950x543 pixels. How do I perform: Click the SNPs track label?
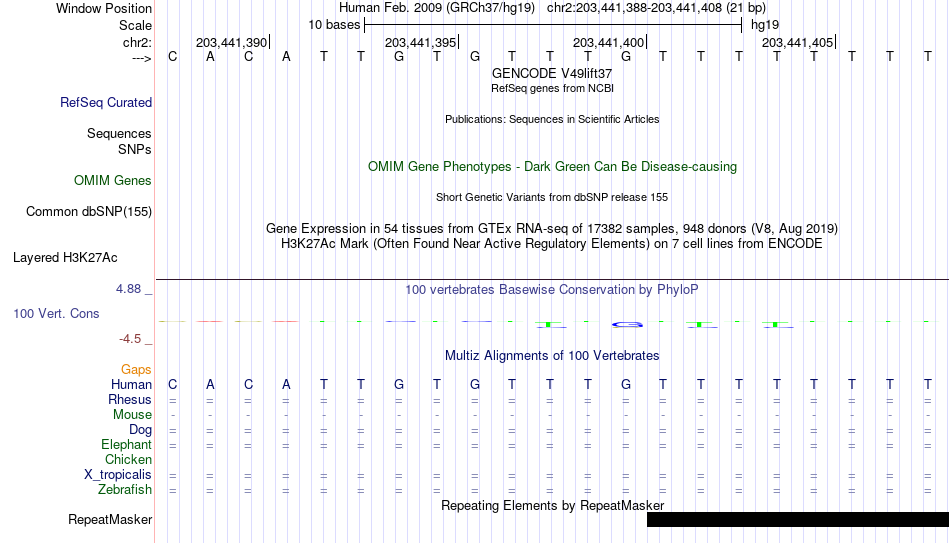[135, 149]
